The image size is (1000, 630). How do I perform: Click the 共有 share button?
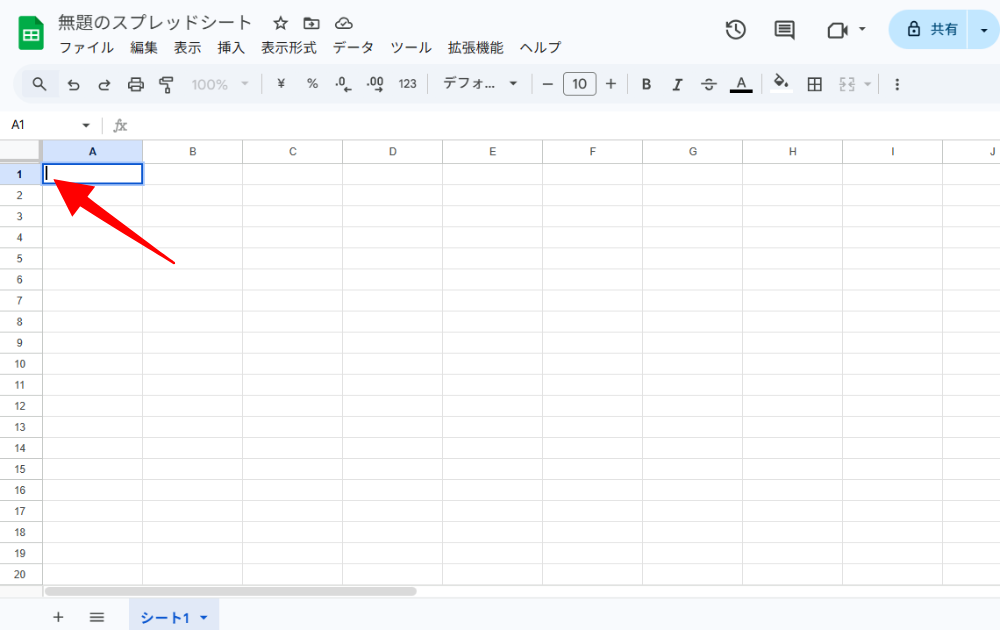click(930, 30)
